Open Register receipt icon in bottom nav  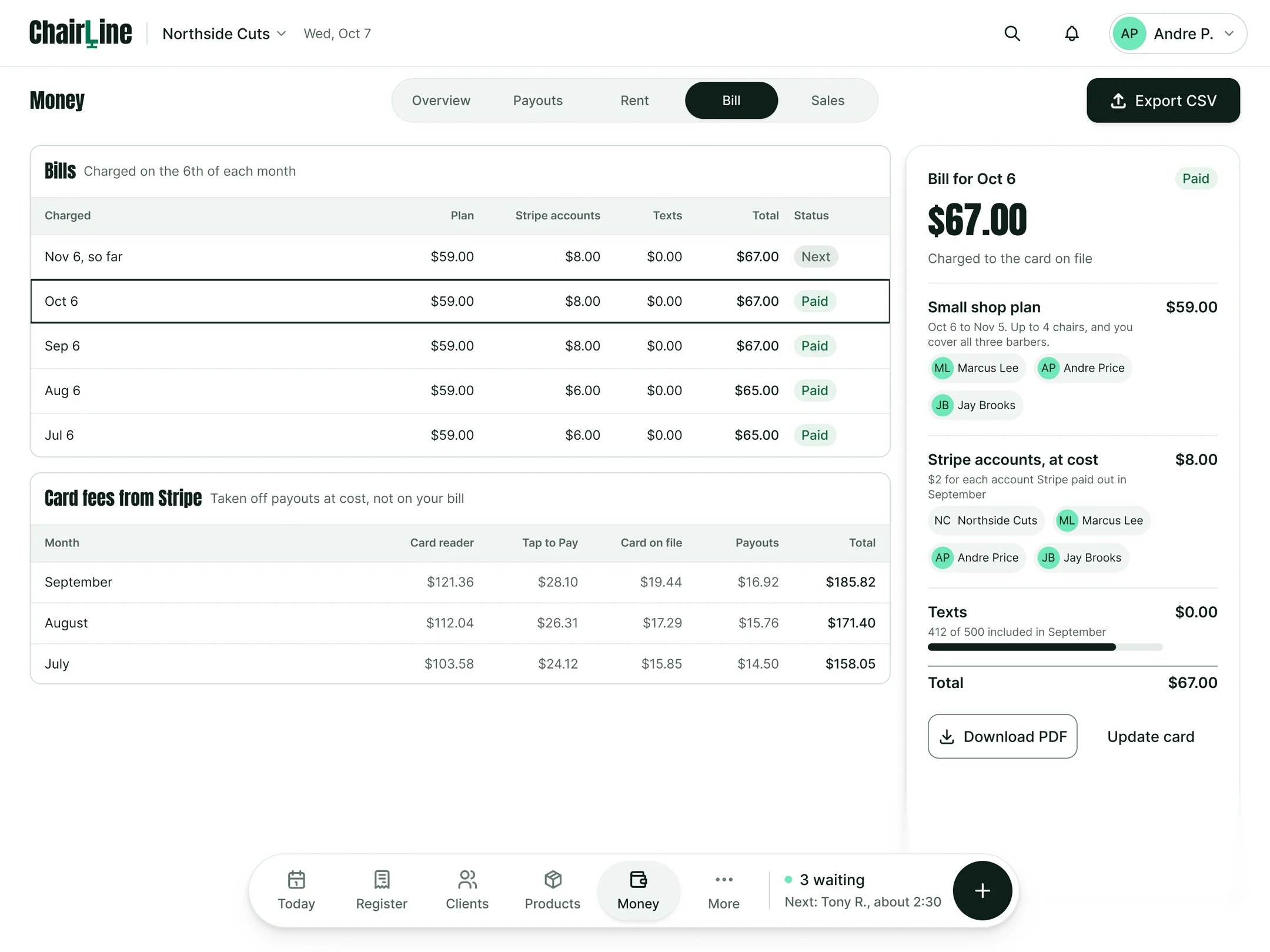pos(382,879)
